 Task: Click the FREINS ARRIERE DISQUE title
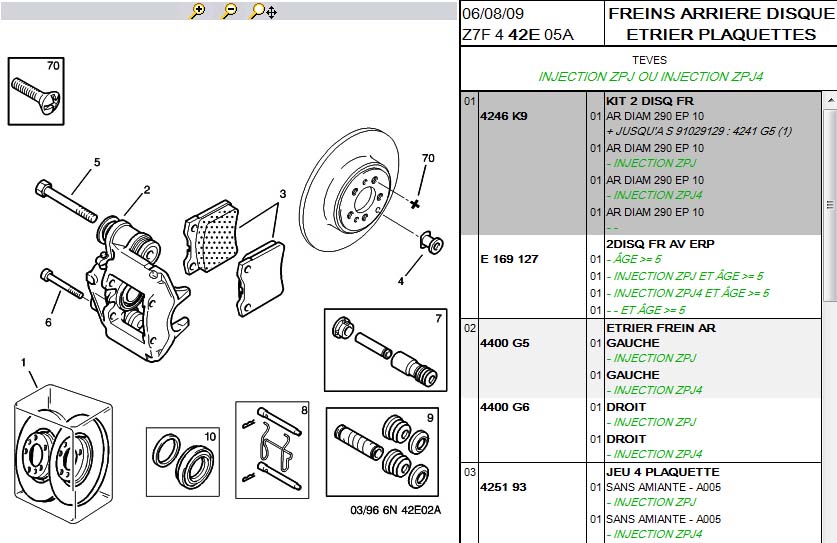(721, 14)
